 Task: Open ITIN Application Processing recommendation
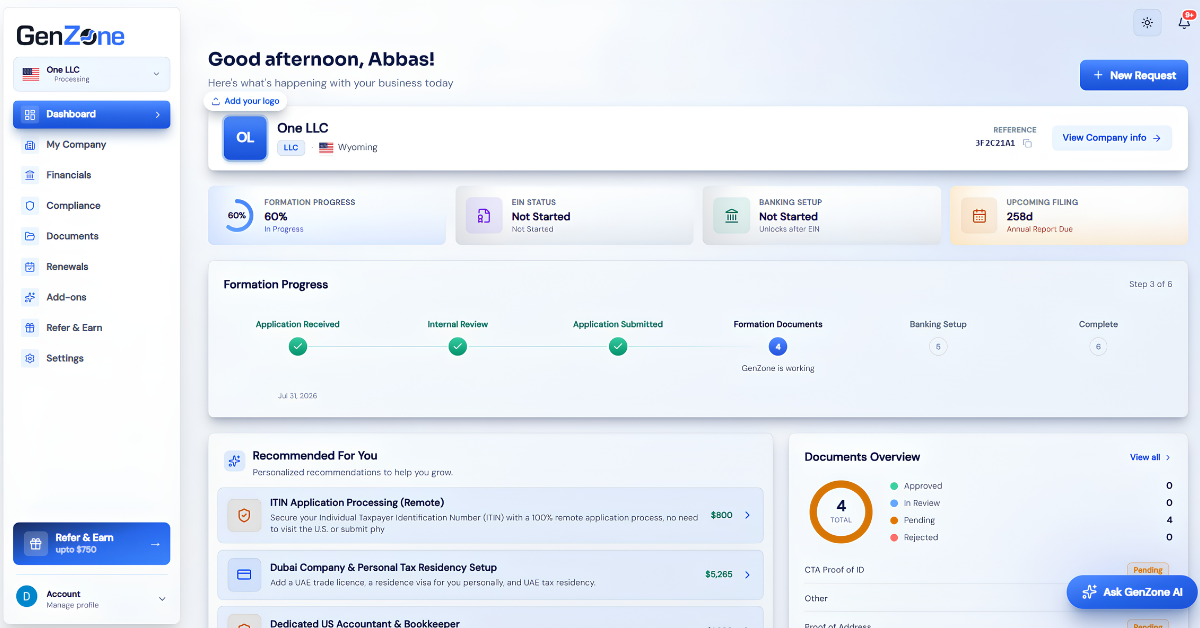tap(490, 515)
